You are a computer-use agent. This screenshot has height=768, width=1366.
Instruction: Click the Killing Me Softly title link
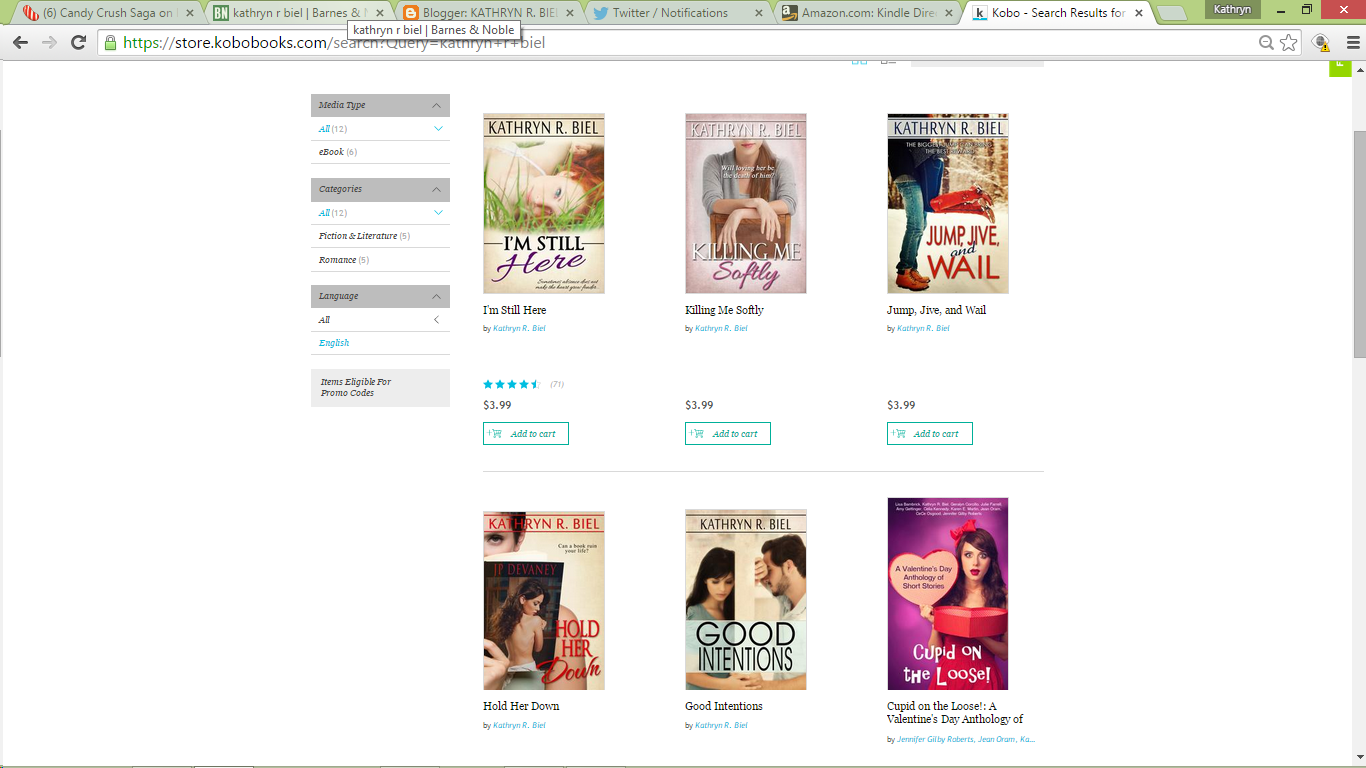pos(724,310)
